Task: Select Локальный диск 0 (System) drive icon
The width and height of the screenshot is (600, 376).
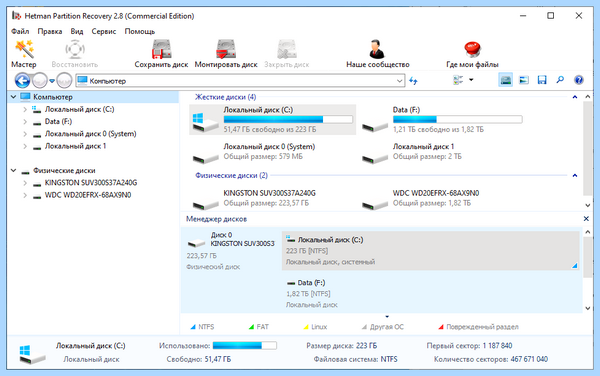Action: tap(205, 157)
